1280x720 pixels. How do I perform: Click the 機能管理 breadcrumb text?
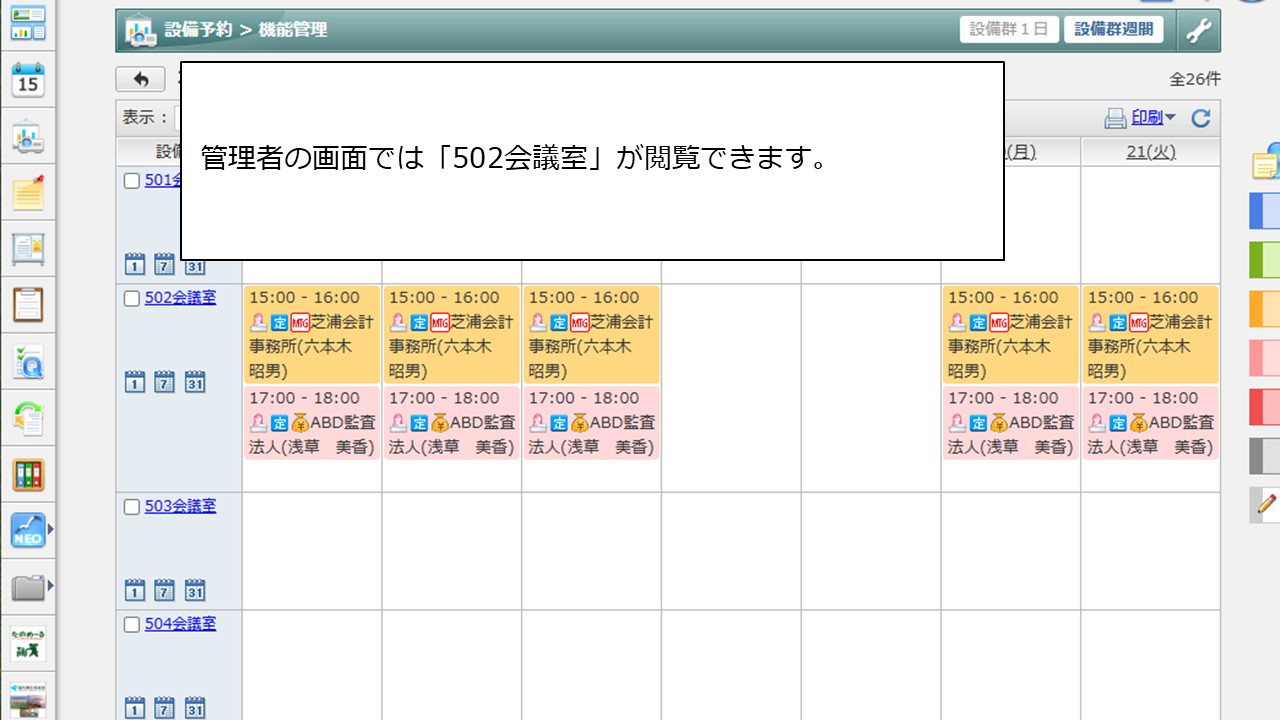pyautogui.click(x=293, y=30)
